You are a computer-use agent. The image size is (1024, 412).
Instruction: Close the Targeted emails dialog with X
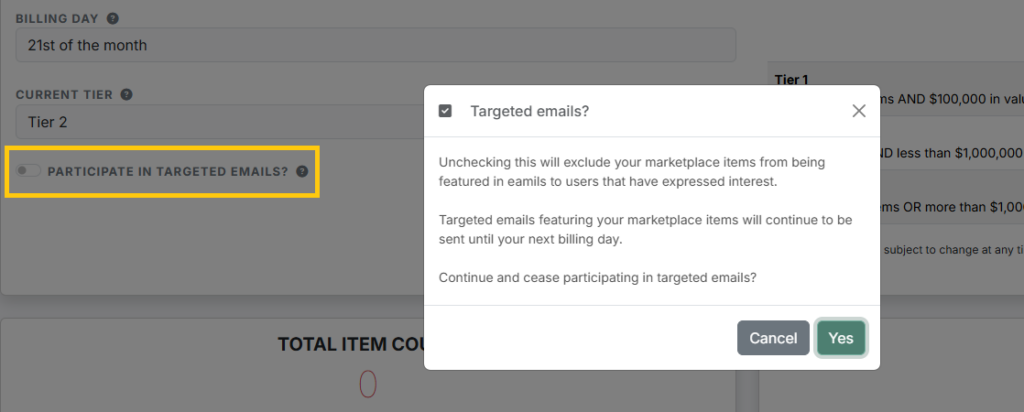[859, 111]
